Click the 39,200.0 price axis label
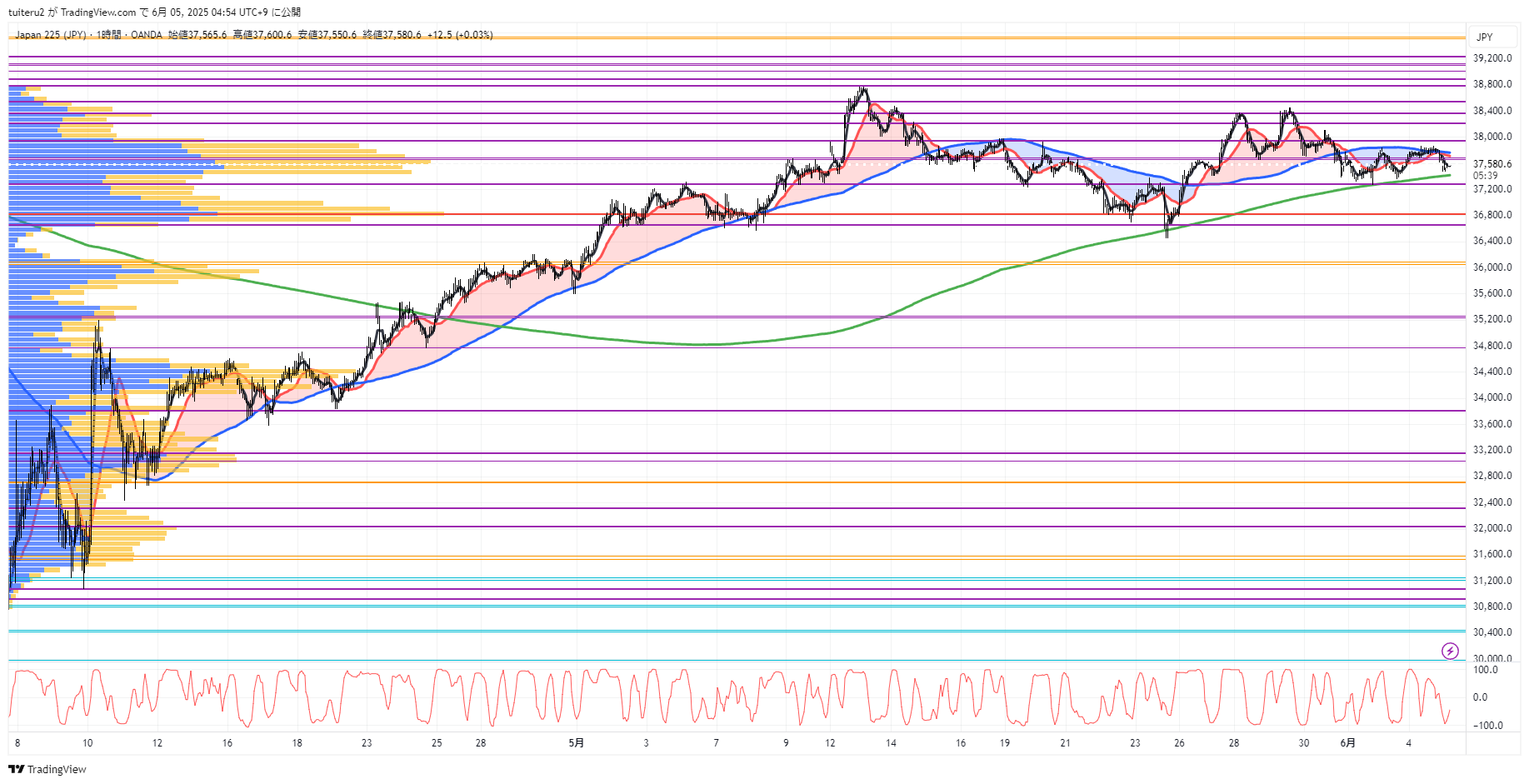Image resolution: width=1529 pixels, height=784 pixels. (x=1492, y=58)
